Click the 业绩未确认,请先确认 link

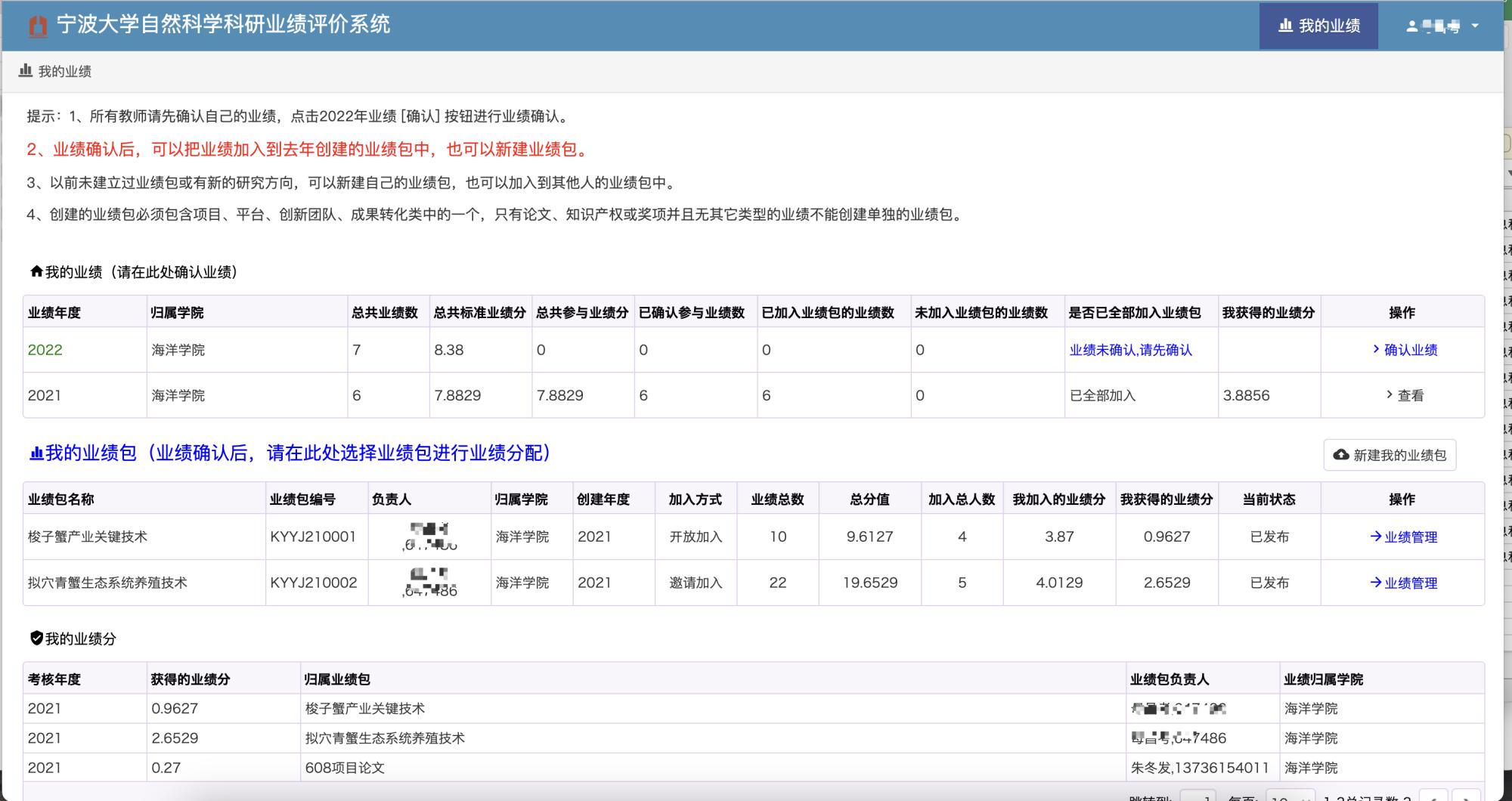pyautogui.click(x=1130, y=350)
